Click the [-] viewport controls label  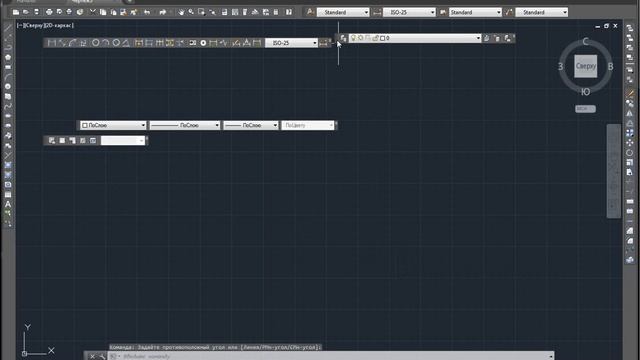(x=19, y=25)
